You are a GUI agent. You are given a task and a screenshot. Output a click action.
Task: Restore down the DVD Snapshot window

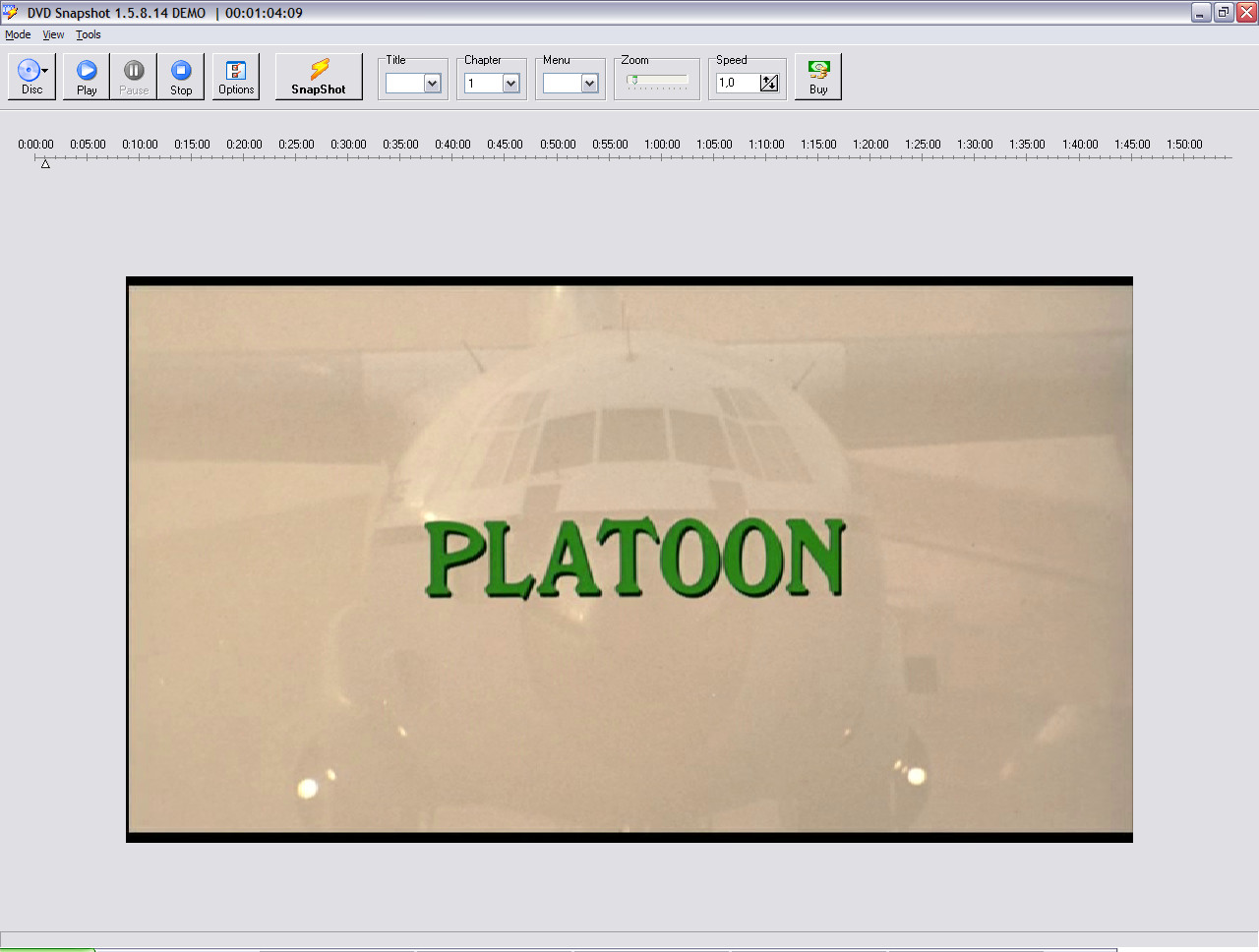point(1224,13)
